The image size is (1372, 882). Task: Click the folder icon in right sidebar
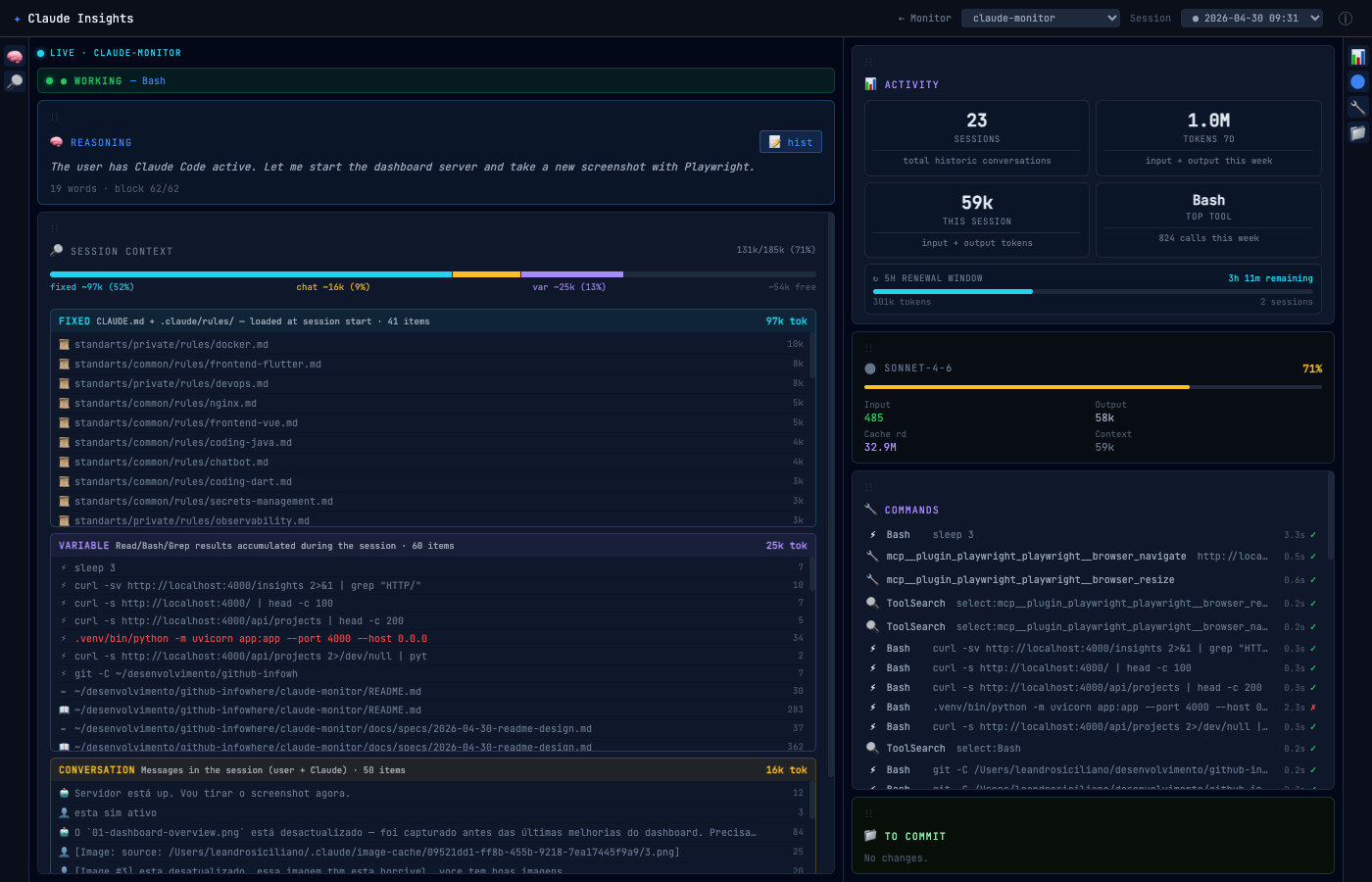[x=1358, y=133]
